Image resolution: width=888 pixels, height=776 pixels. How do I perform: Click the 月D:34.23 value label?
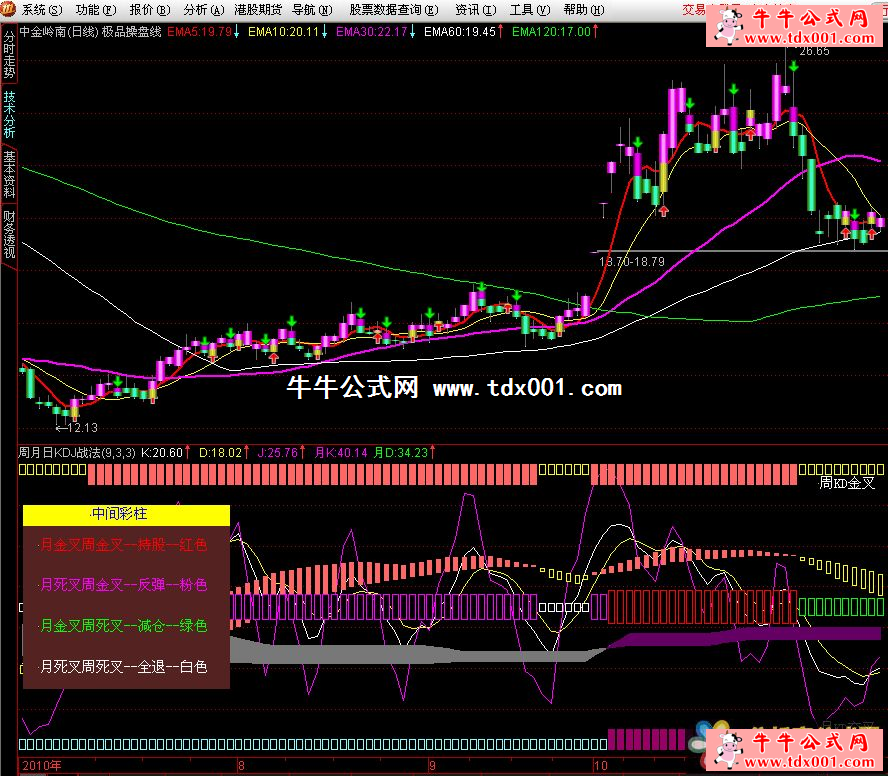coord(401,453)
